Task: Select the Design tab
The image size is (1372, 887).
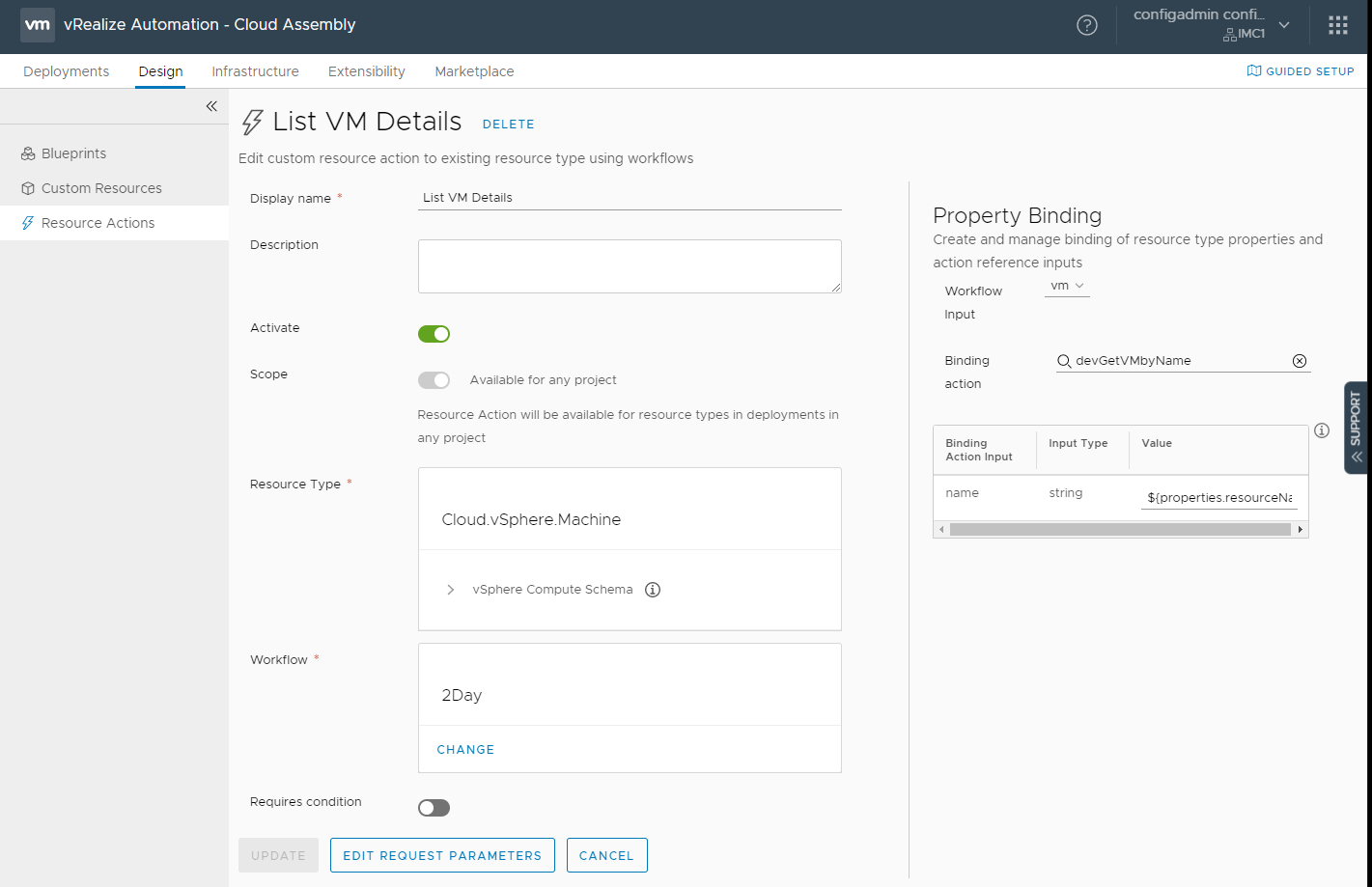Action: coord(160,71)
